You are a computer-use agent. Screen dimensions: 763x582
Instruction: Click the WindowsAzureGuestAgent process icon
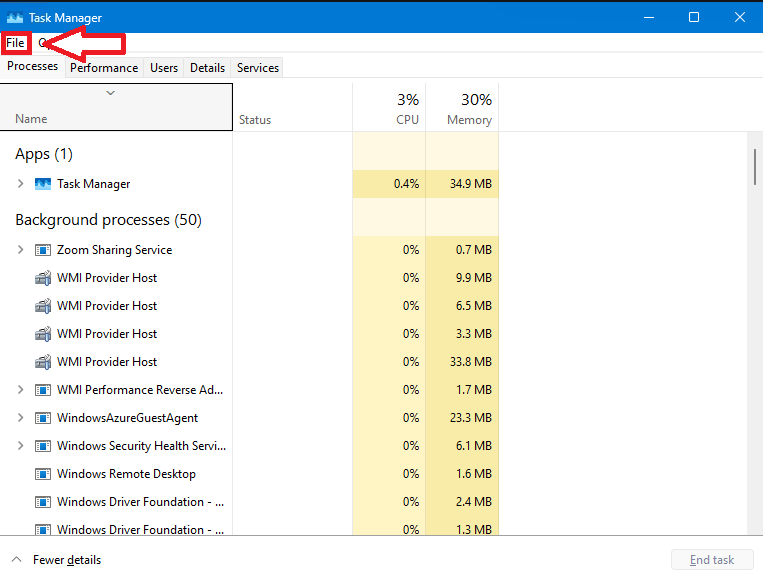43,418
